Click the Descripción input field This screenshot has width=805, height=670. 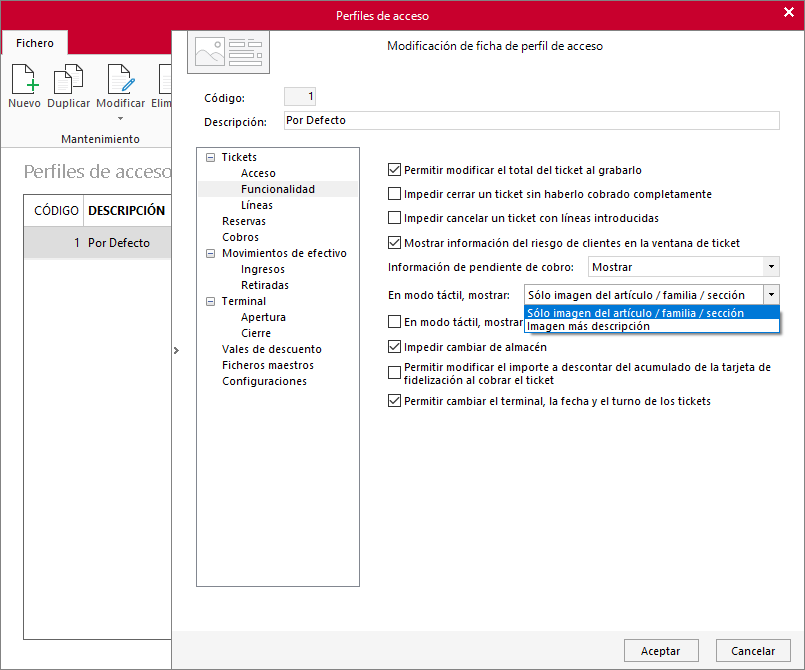[532, 121]
